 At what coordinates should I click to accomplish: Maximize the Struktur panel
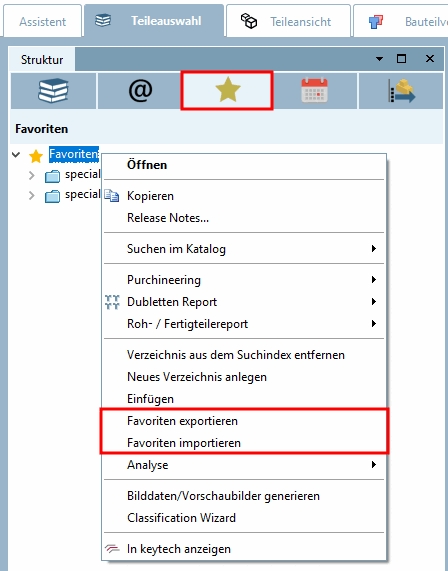click(401, 58)
